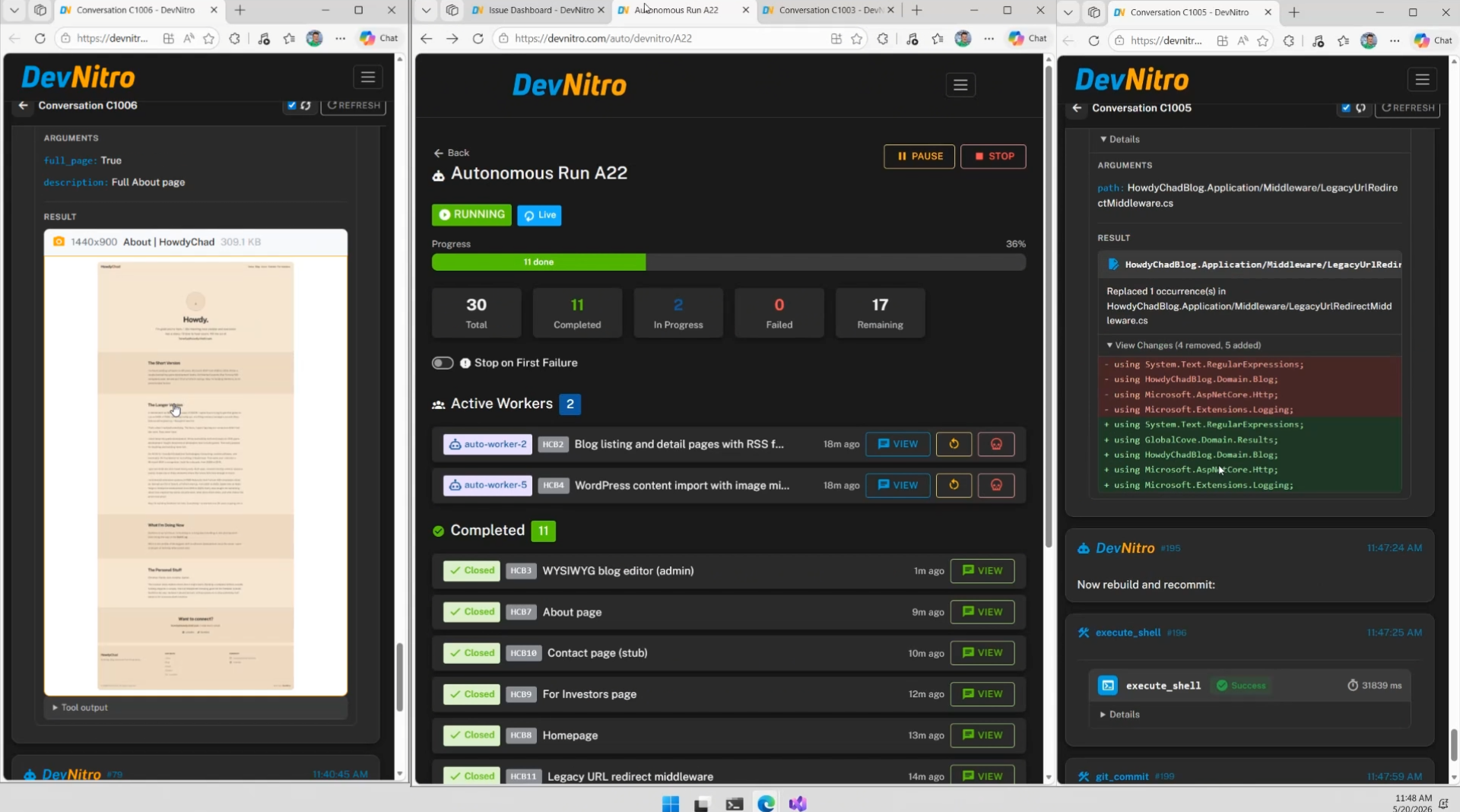Select Conversation C1005 - DevNitro tab
1460x812 pixels.
pyautogui.click(x=1191, y=12)
